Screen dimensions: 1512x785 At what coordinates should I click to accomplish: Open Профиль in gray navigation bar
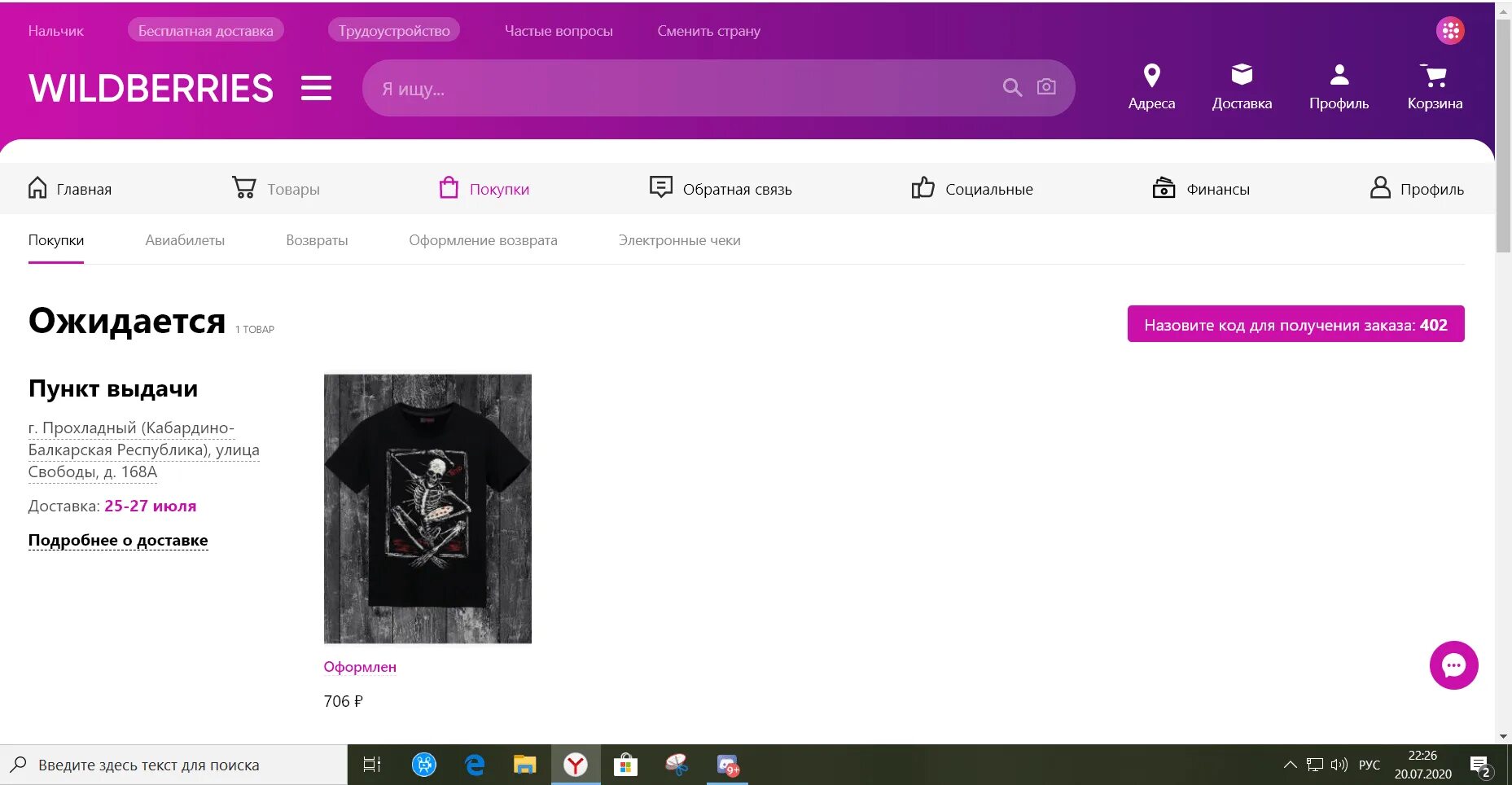pos(1417,189)
